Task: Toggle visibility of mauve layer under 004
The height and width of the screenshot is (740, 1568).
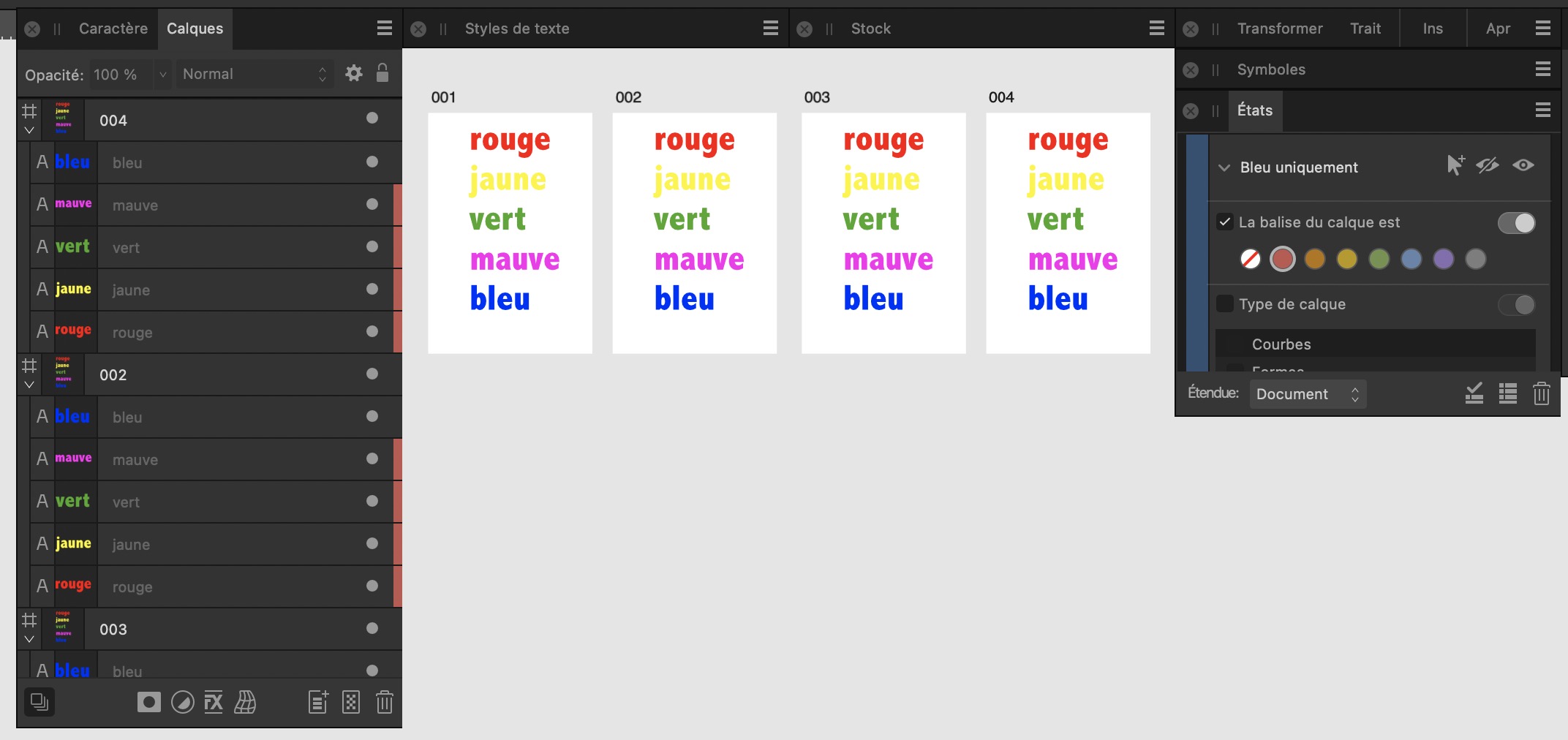Action: click(372, 204)
